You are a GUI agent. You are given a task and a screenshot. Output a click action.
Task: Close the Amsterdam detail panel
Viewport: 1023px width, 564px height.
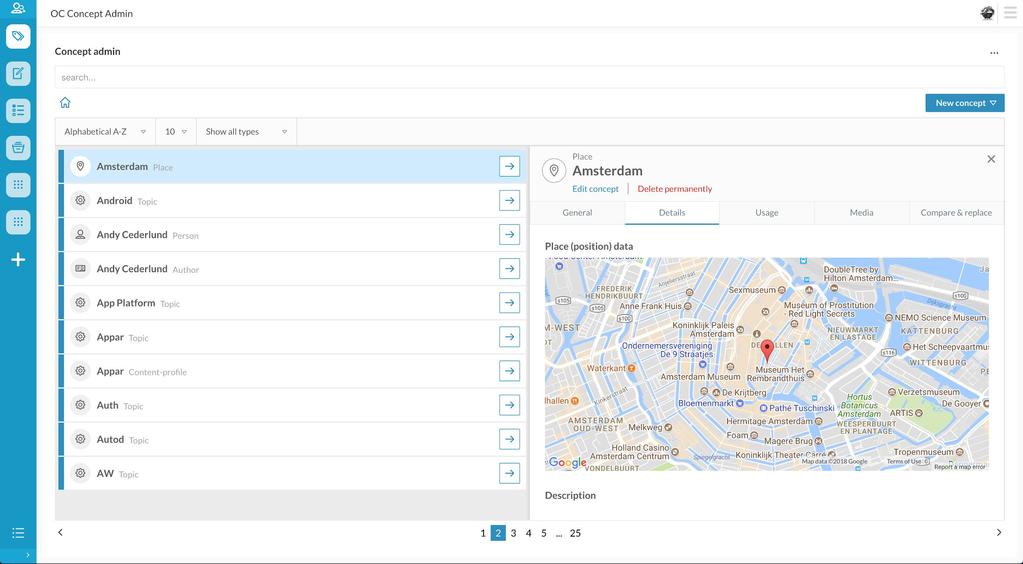coord(991,159)
